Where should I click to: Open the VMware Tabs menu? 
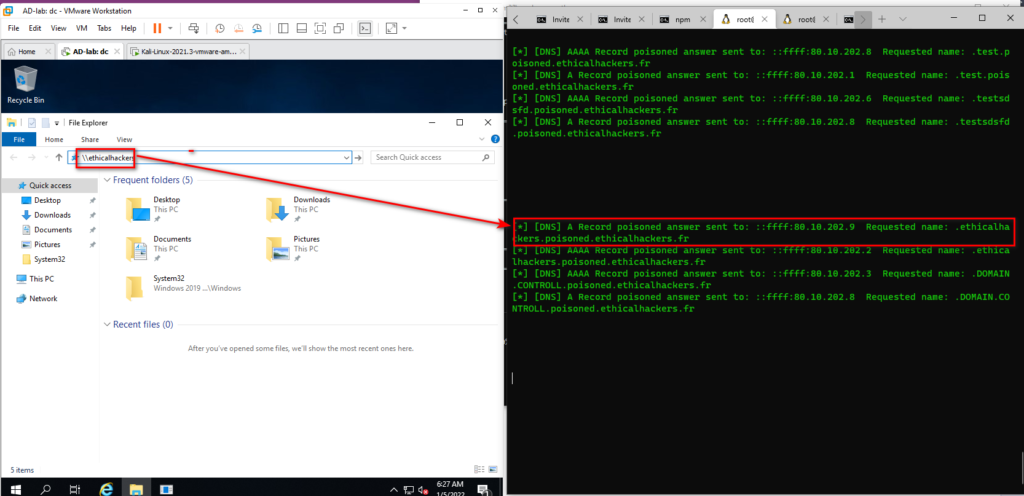click(104, 28)
